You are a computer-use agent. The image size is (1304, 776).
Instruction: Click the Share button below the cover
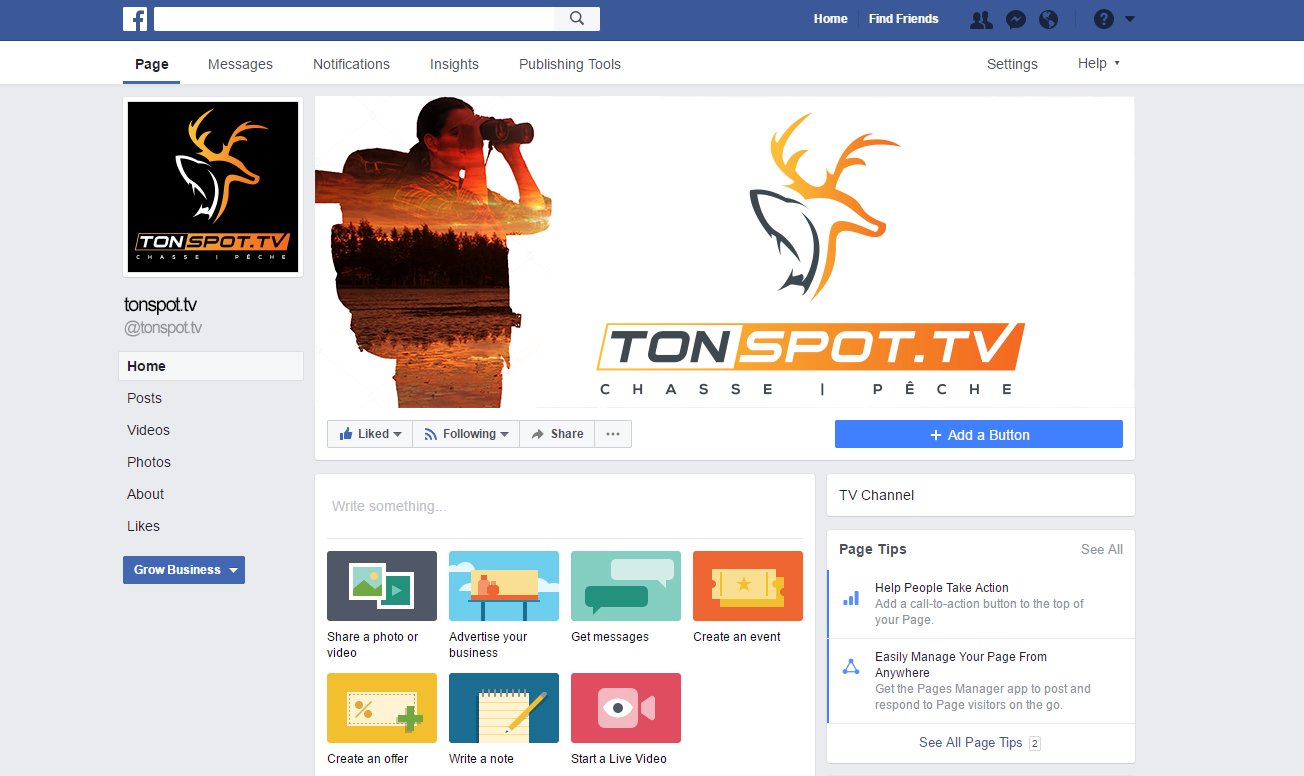(558, 434)
